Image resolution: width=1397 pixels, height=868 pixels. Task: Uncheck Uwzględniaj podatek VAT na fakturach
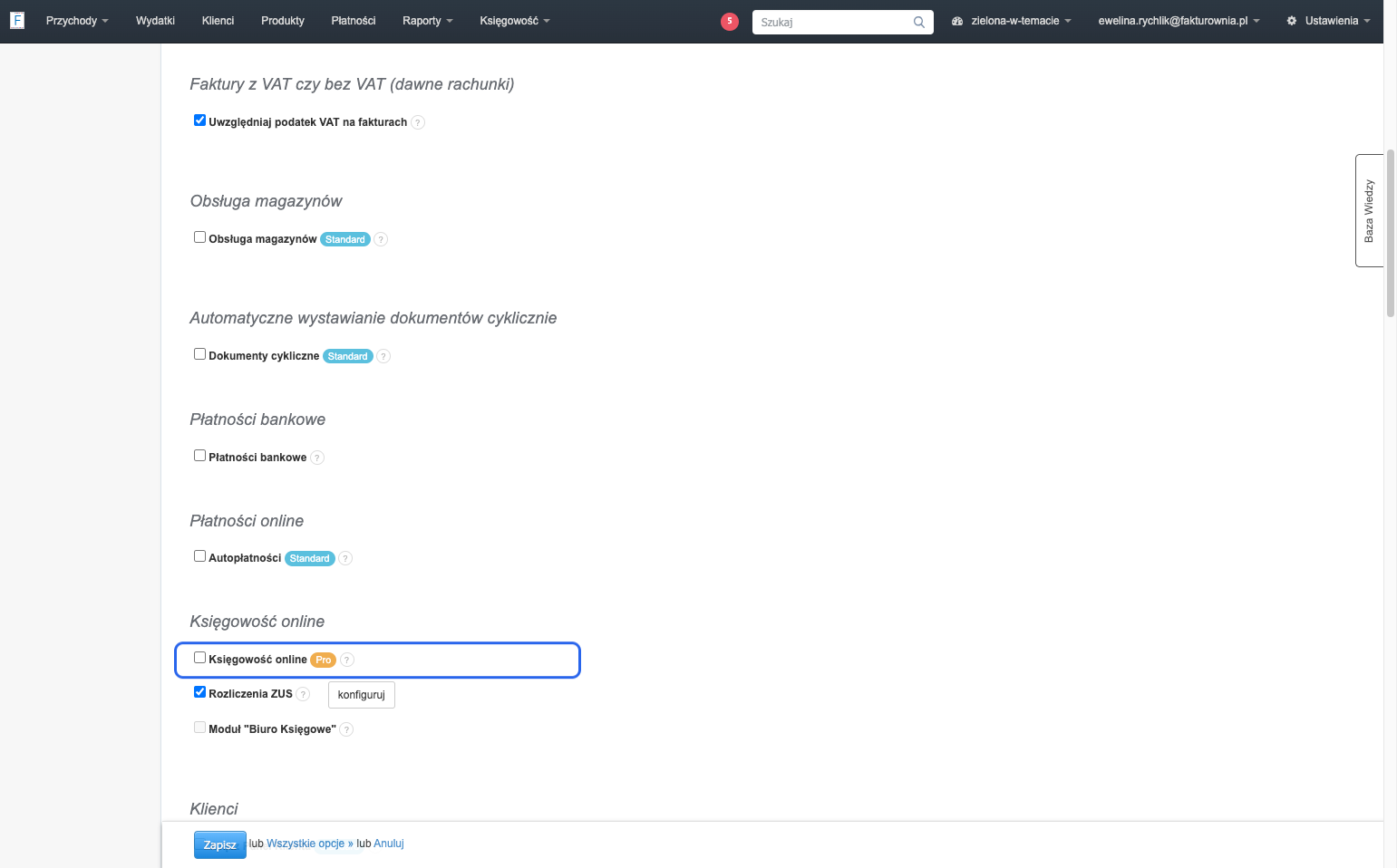(x=200, y=121)
